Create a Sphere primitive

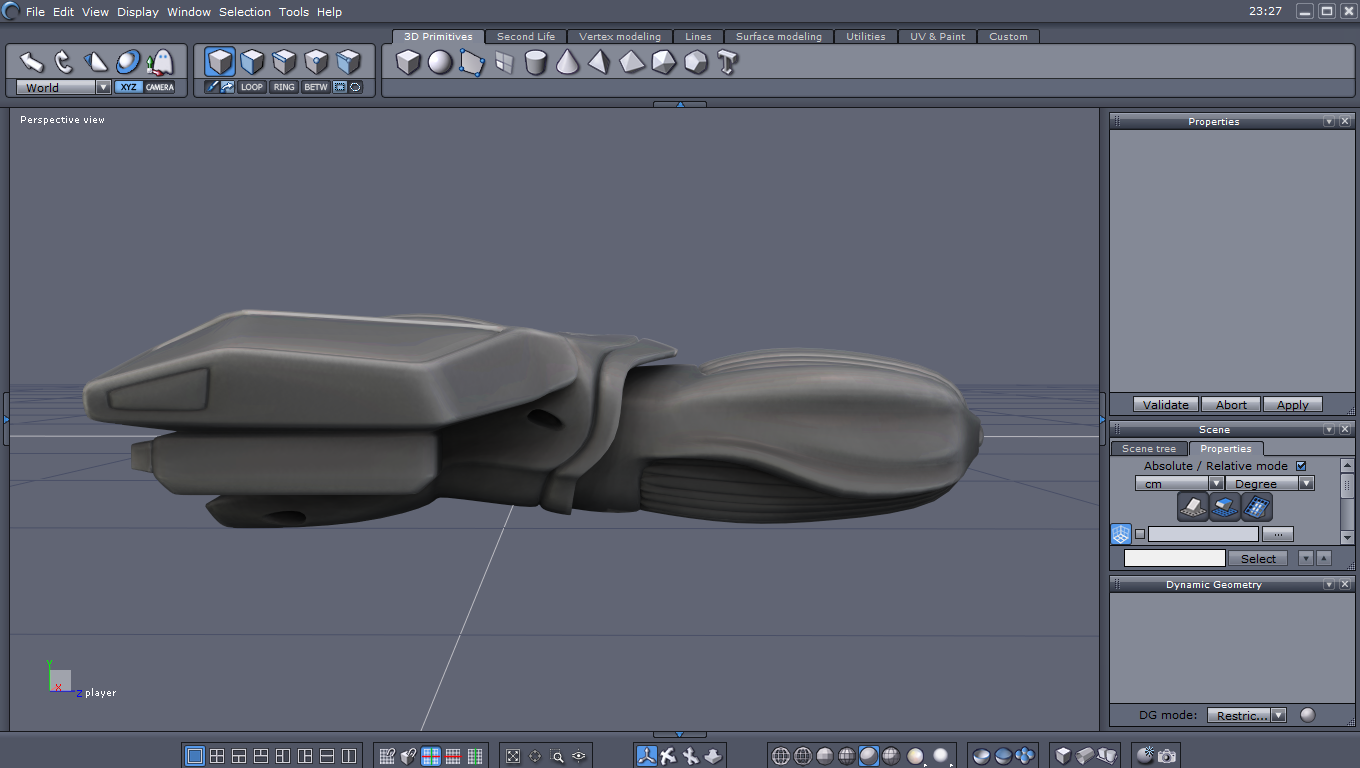440,62
